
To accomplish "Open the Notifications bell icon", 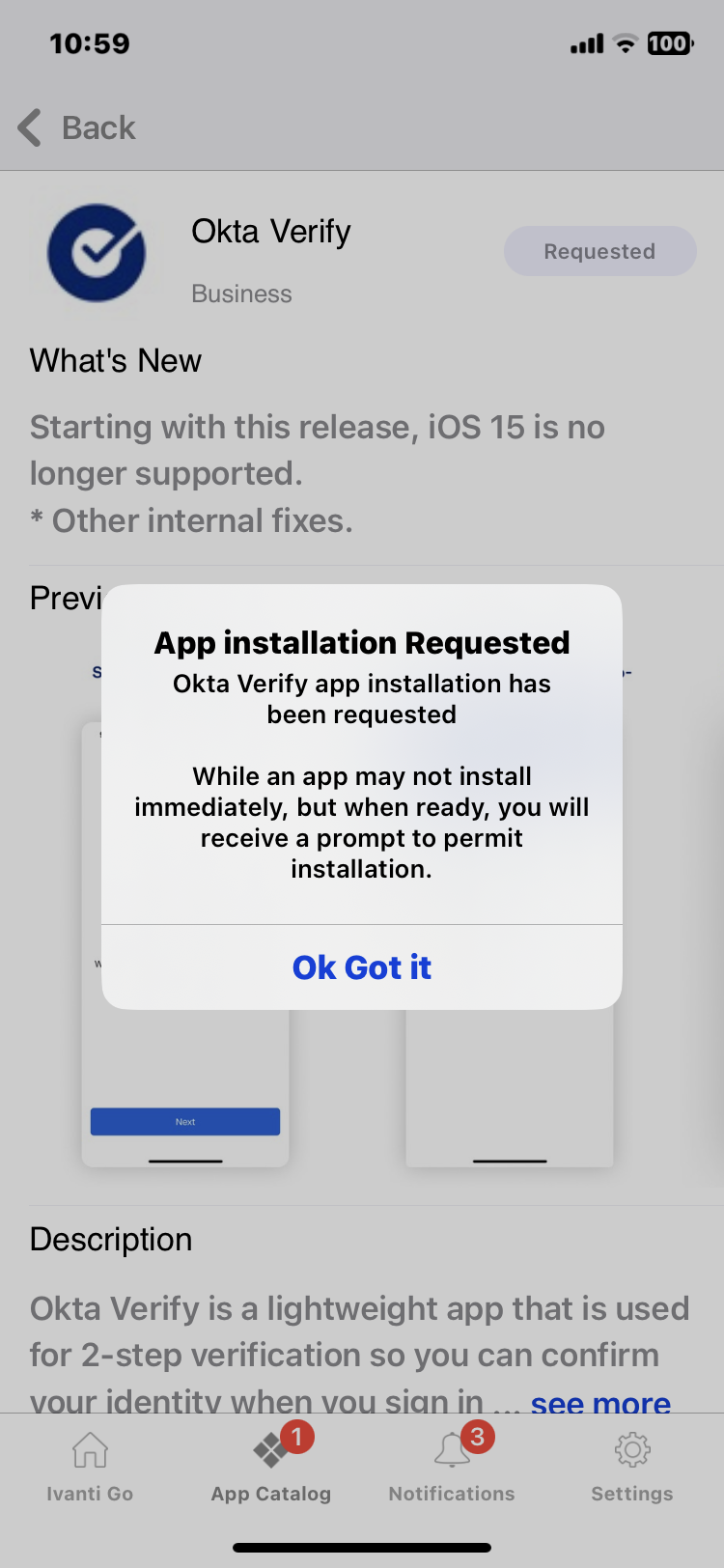I will (x=451, y=1450).
